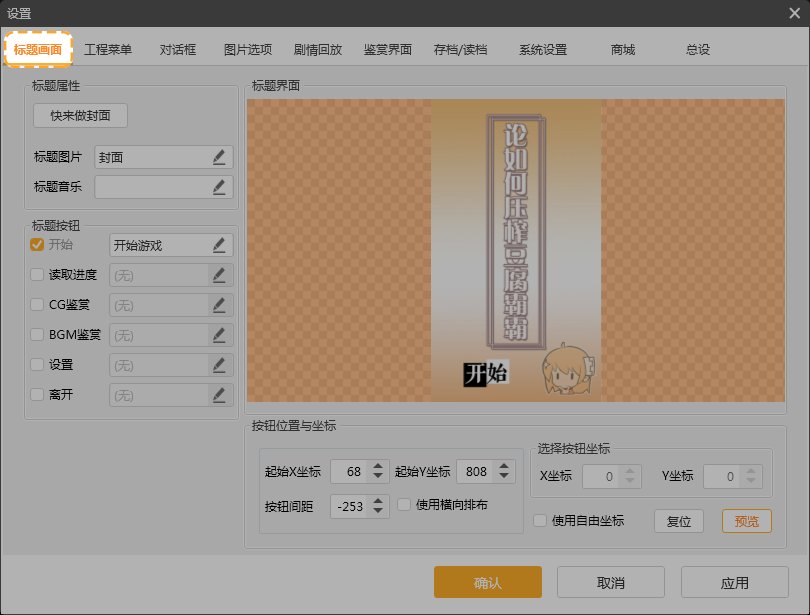This screenshot has width=810, height=615.
Task: Open the 系统设置 tab
Action: (x=543, y=49)
